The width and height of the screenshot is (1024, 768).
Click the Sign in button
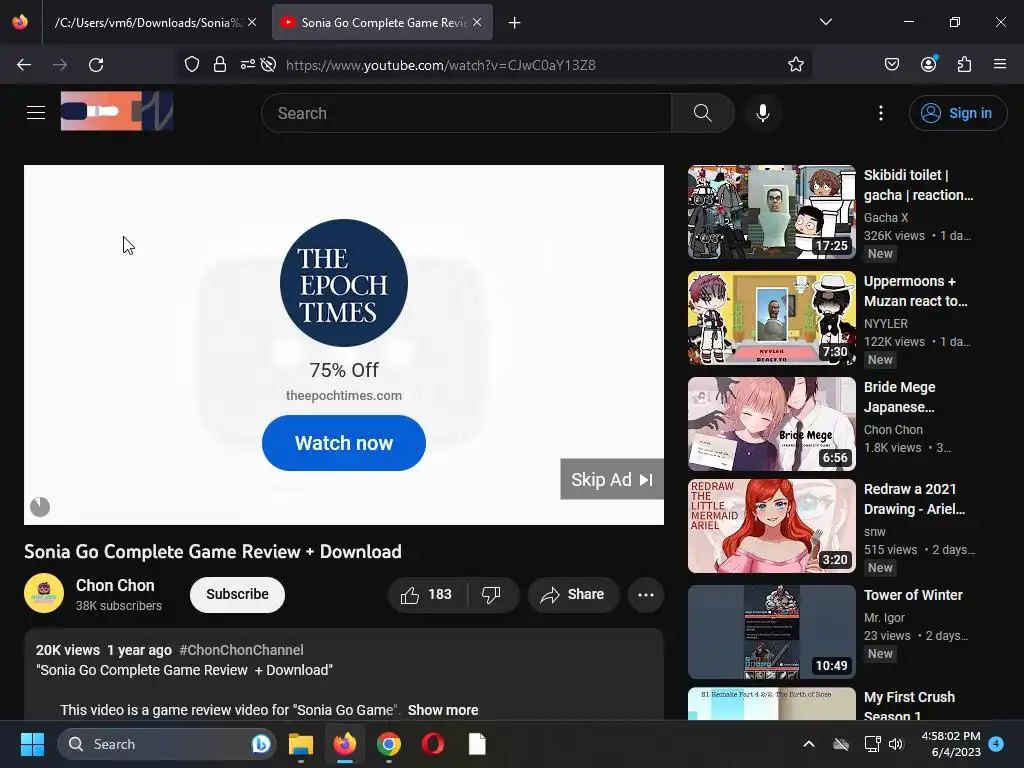pos(957,113)
